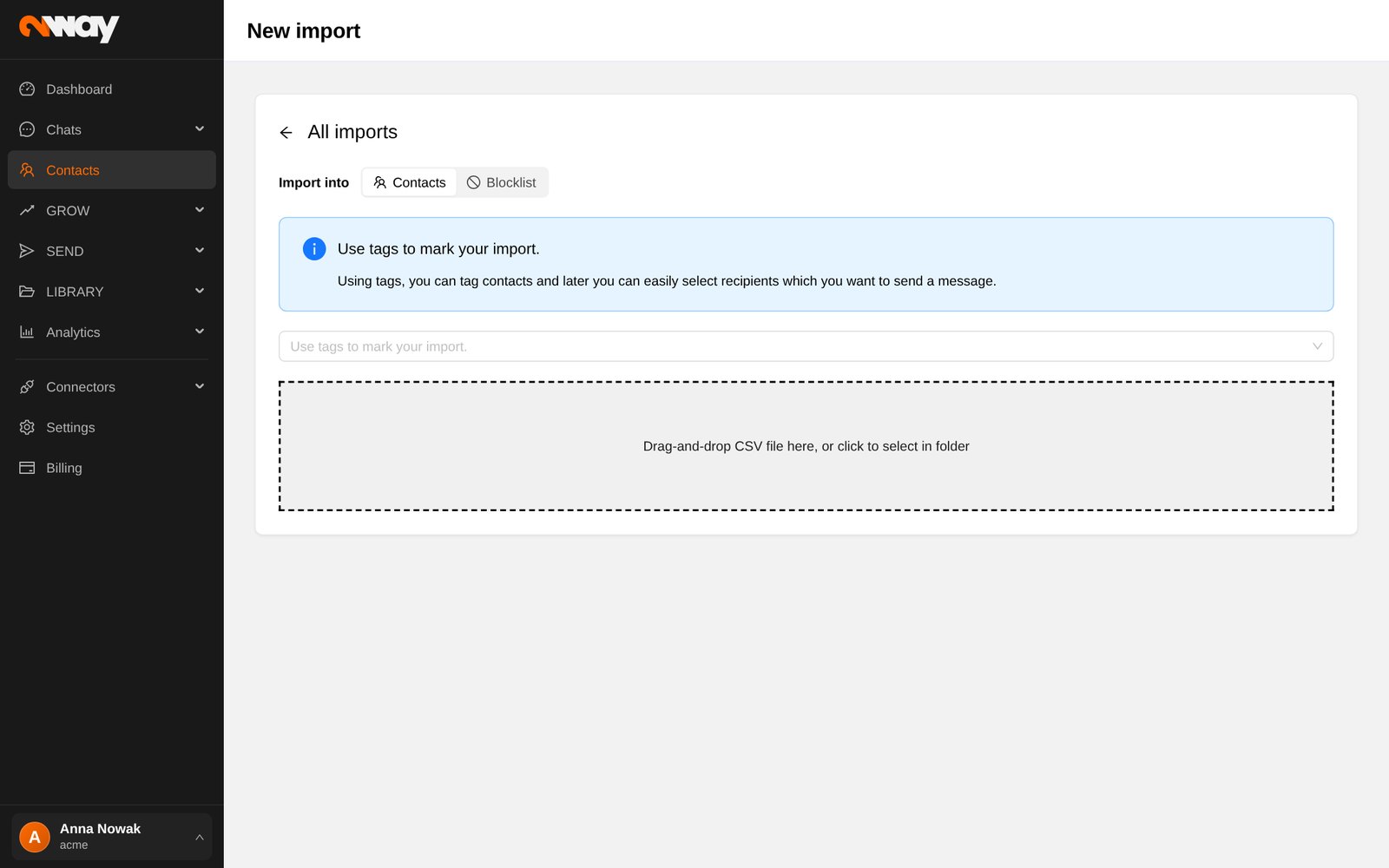Image resolution: width=1389 pixels, height=868 pixels.
Task: Select Contacts as the import target
Action: 410,182
